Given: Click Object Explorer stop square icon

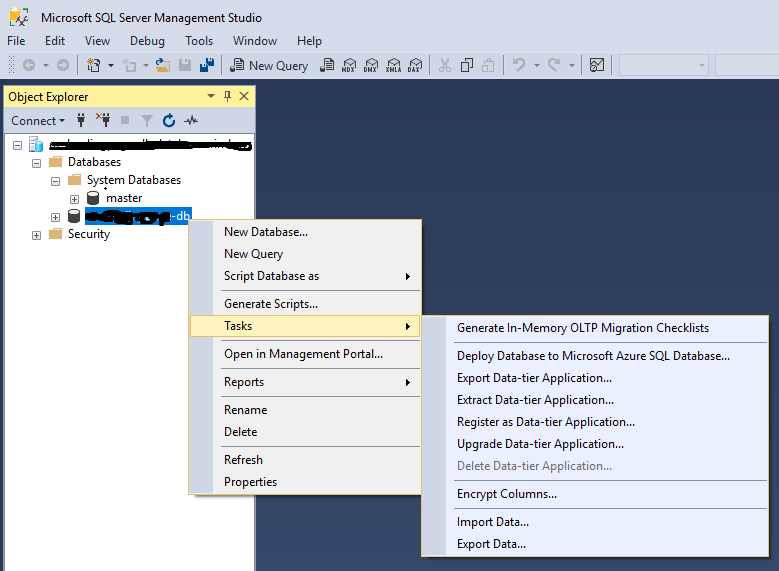Looking at the screenshot, I should 125,120.
